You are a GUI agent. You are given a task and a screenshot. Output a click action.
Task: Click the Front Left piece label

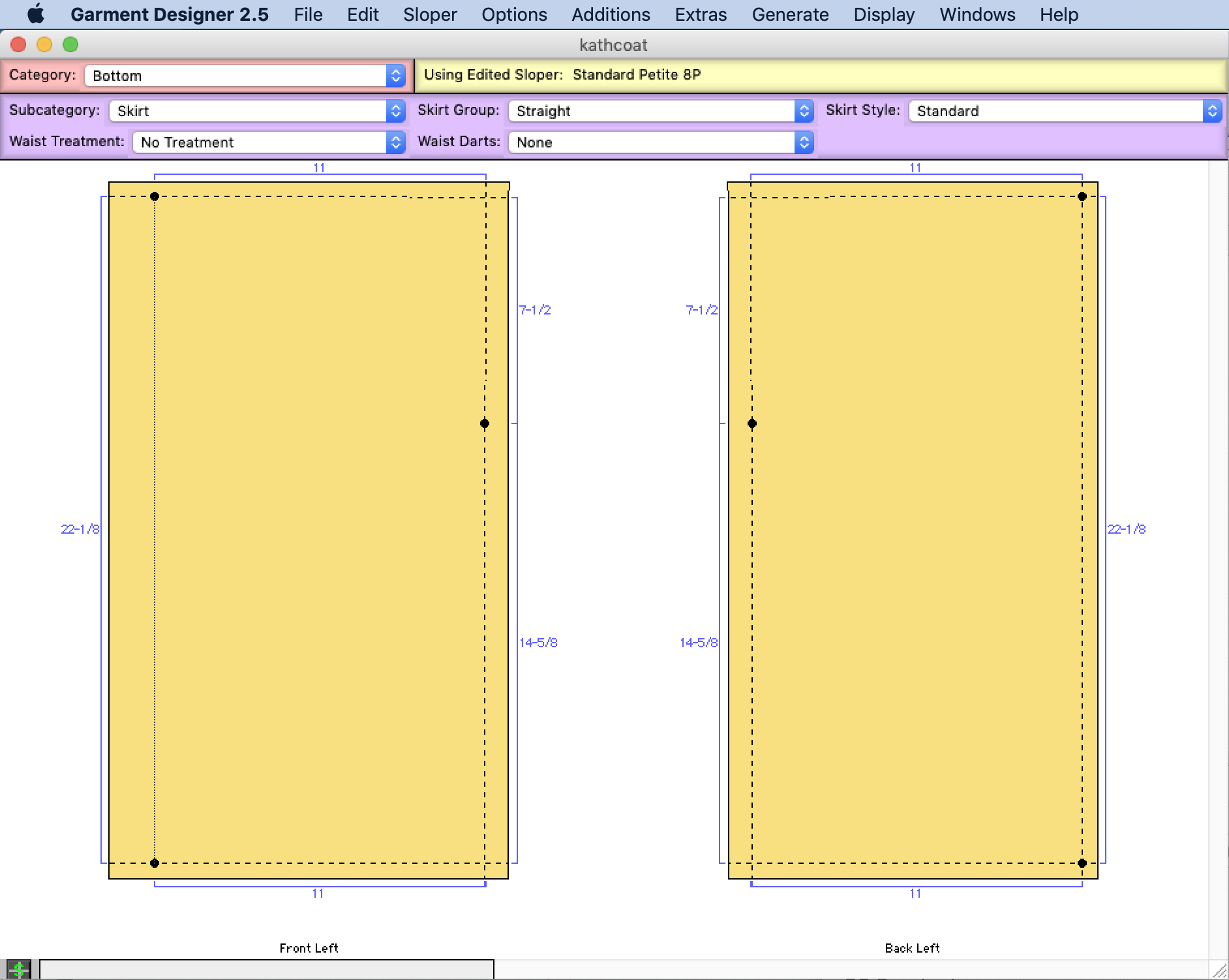pyautogui.click(x=309, y=948)
